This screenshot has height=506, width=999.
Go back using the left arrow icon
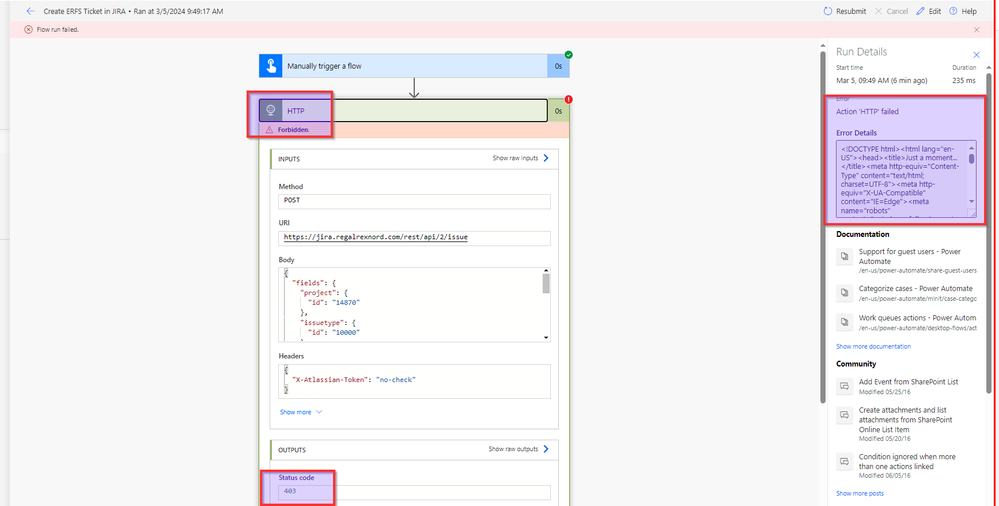tap(30, 11)
